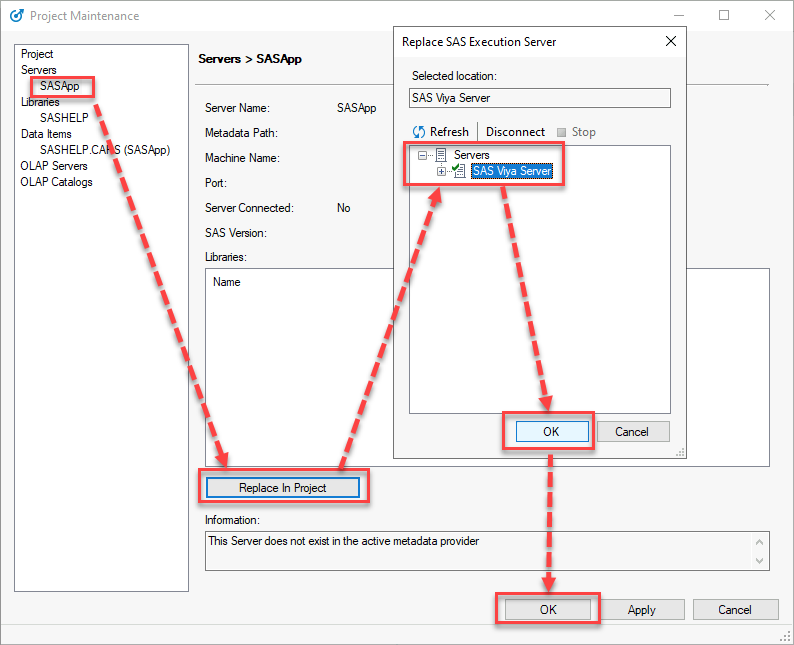Open OLAP Catalogs in the tree

pyautogui.click(x=56, y=182)
